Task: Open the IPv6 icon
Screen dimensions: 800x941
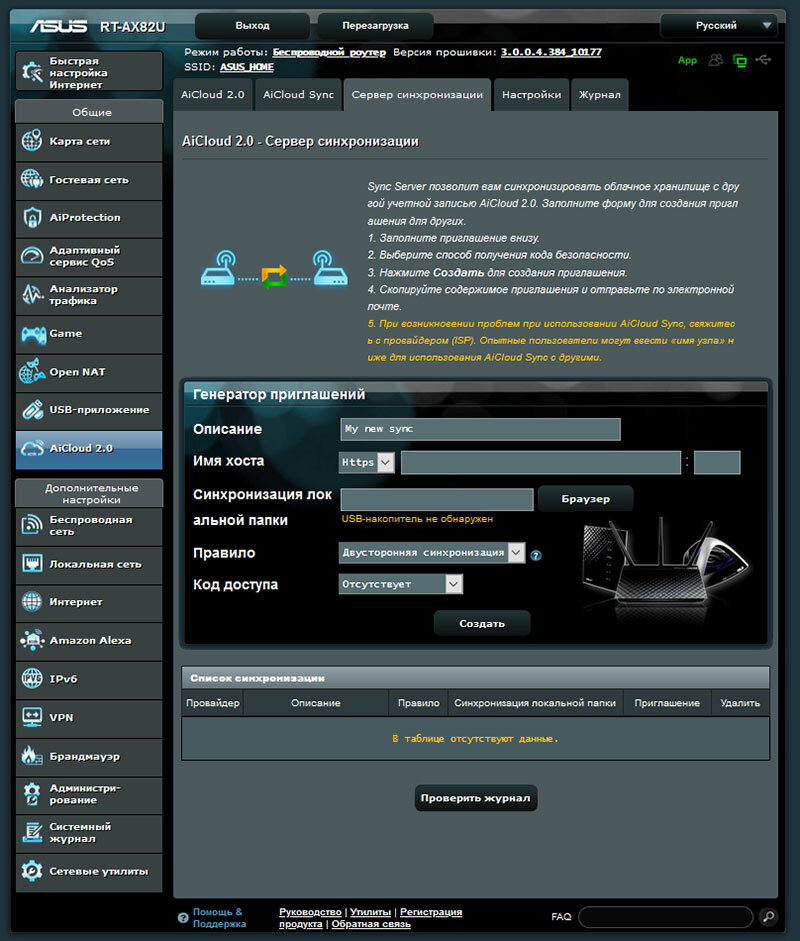Action: [x=32, y=679]
